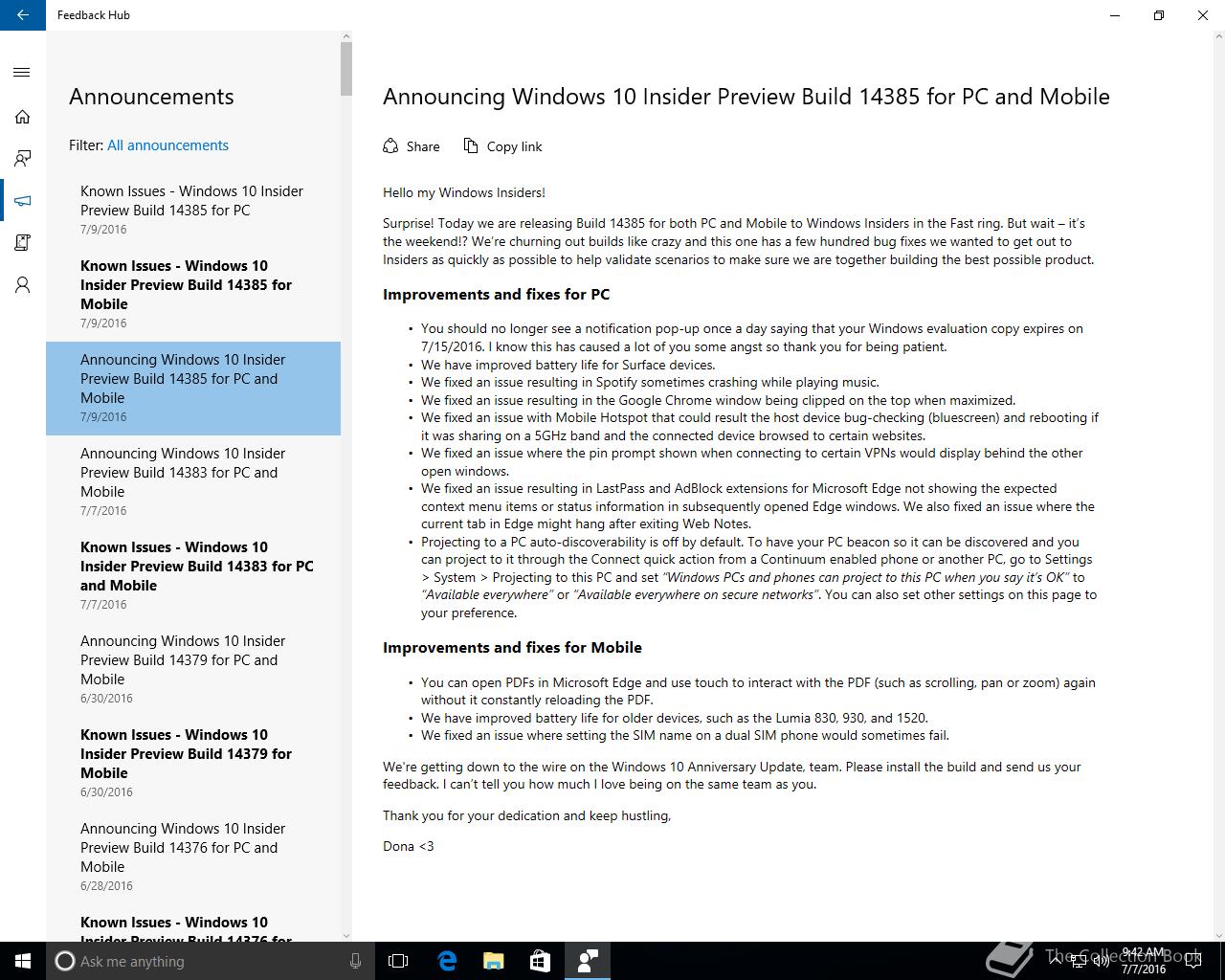
Task: Minimize the Feedback Hub window
Action: (x=1115, y=15)
